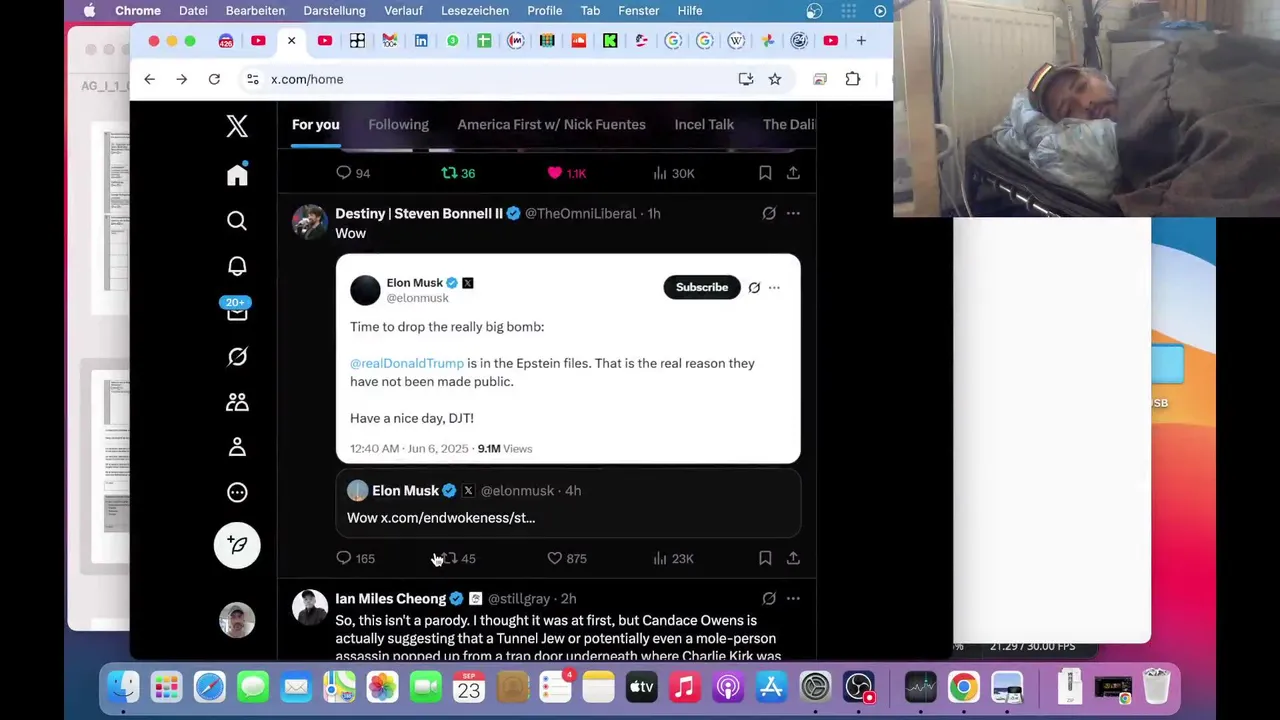This screenshot has height=720, width=1280.
Task: Go back in Chrome
Action: (x=150, y=79)
